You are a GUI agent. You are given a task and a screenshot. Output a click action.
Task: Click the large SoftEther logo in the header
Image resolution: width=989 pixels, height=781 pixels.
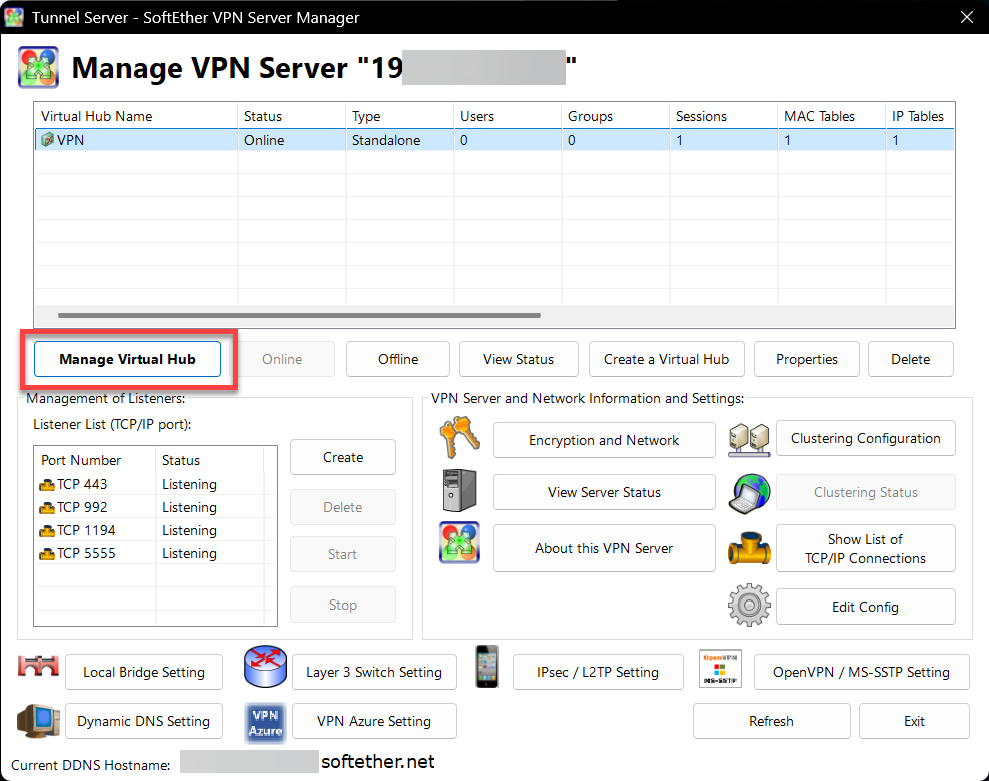tap(38, 67)
